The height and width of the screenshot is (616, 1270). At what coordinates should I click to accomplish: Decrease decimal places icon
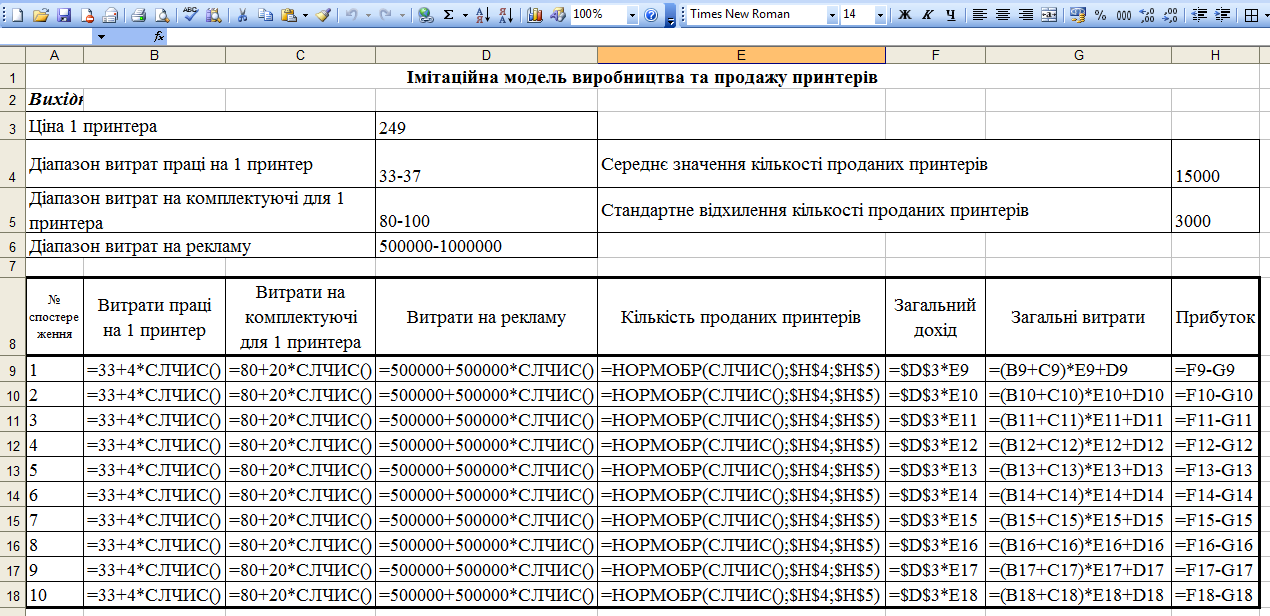tap(1169, 15)
